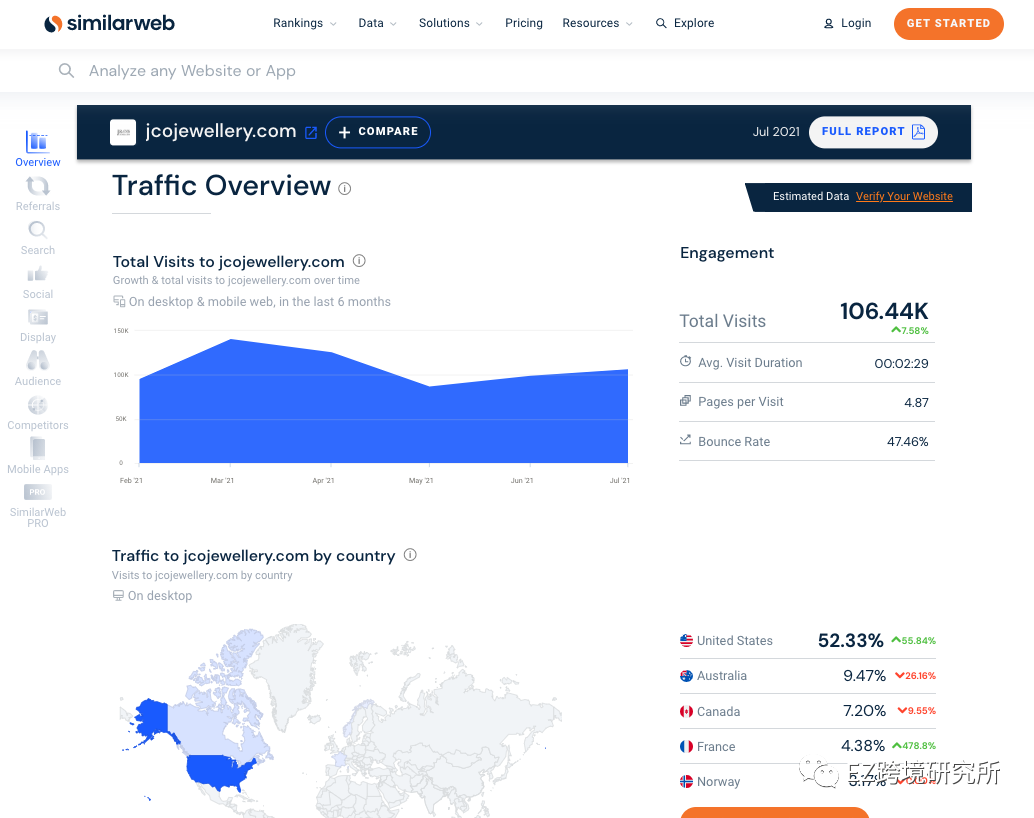The width and height of the screenshot is (1034, 818).
Task: Click the Pages per Visit icon
Action: click(x=686, y=400)
